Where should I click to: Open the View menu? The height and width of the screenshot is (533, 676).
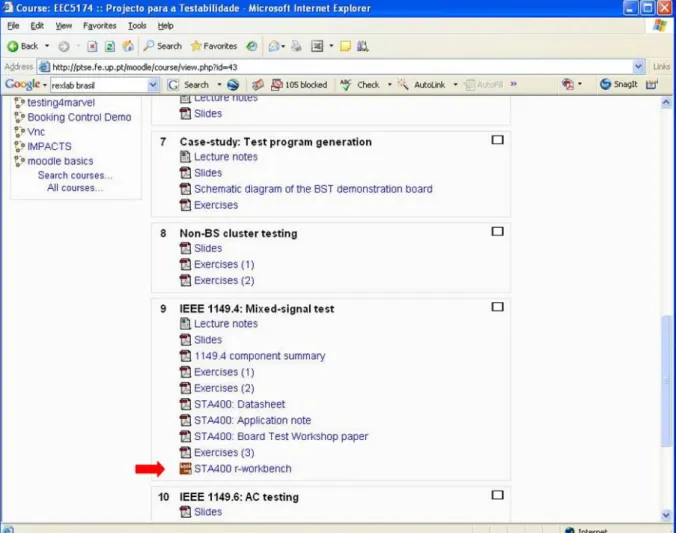(x=63, y=26)
